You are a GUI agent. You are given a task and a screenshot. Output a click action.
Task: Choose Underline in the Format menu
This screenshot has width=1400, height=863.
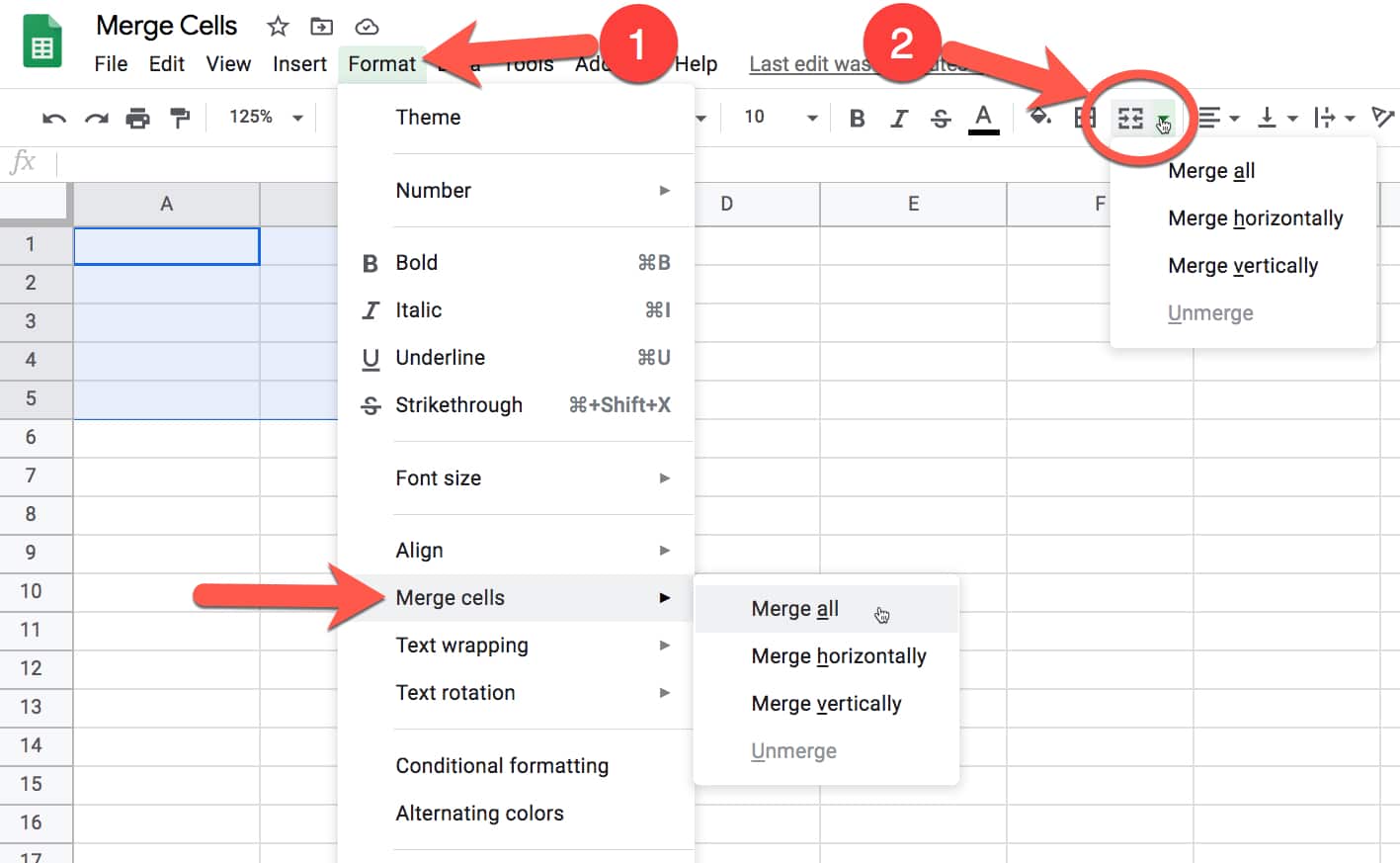[516, 358]
